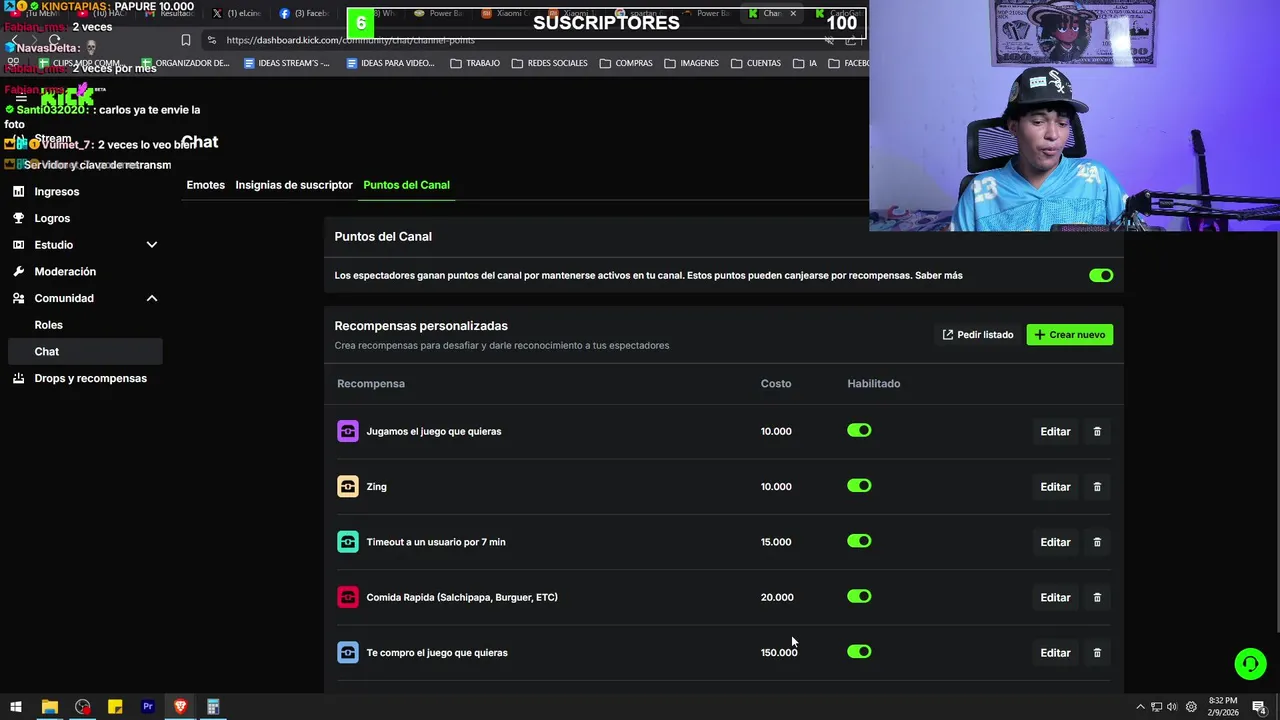Switch to the Emotes tab
This screenshot has width=1280, height=720.
point(205,185)
